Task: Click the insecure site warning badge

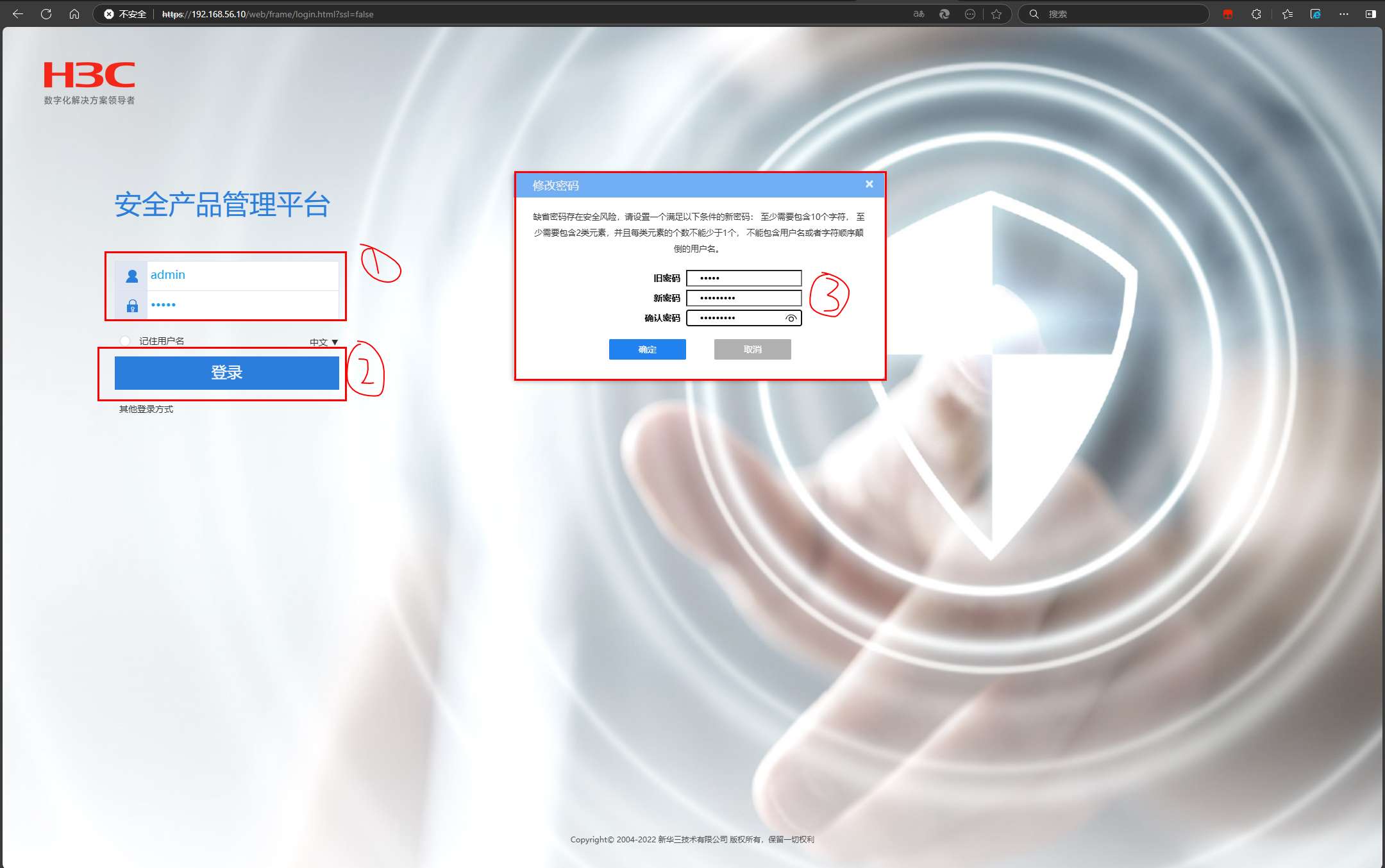Action: tap(126, 13)
